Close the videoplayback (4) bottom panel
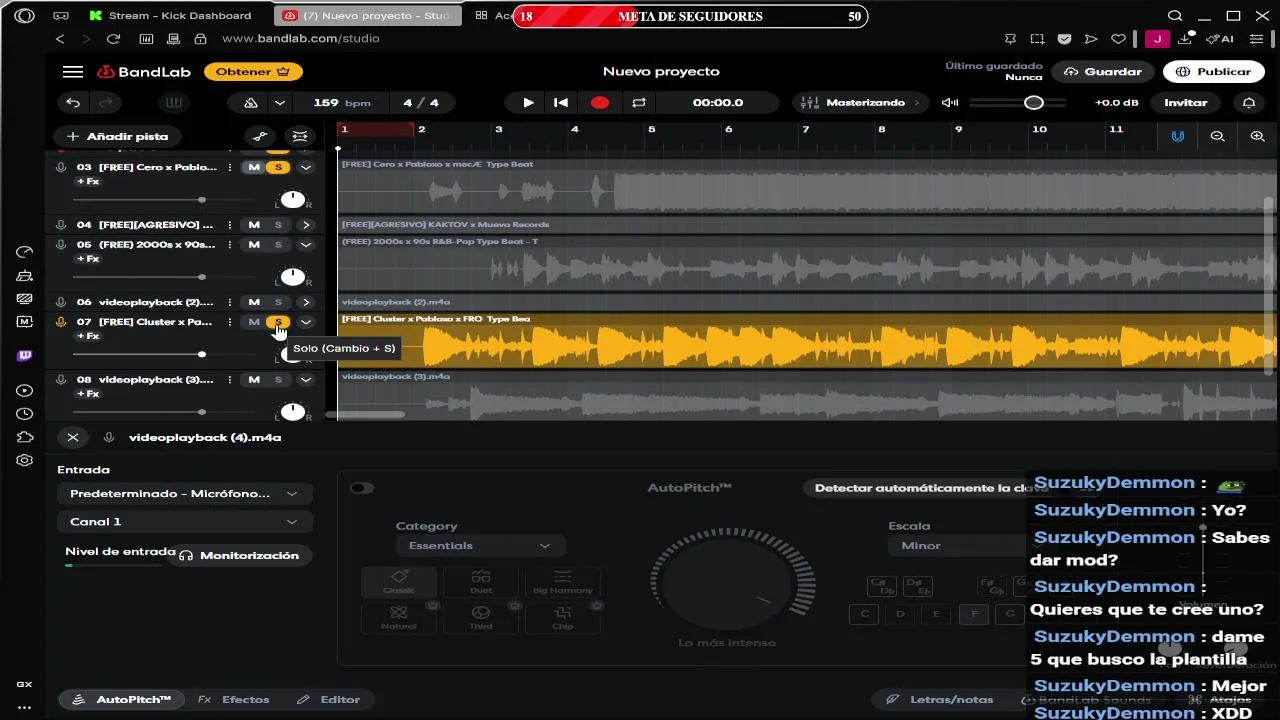1280x720 pixels. [73, 437]
